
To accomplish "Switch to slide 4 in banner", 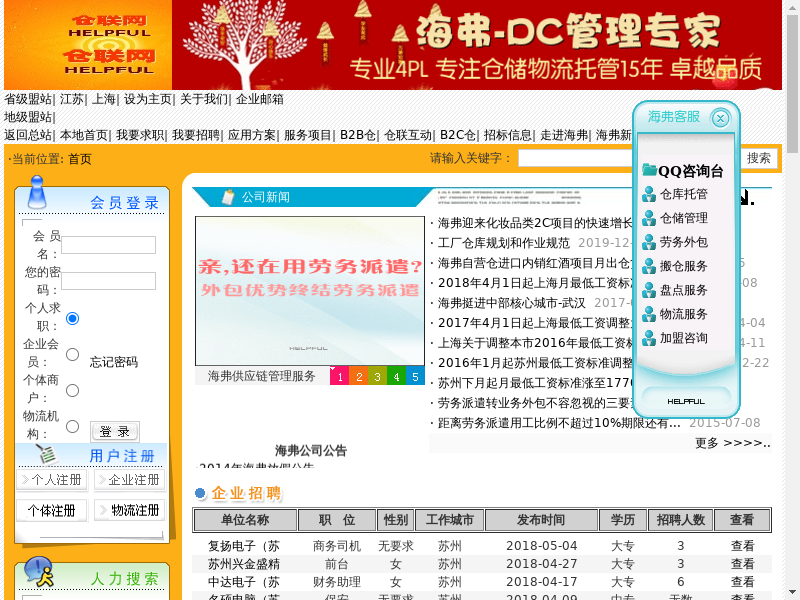I will 396,377.
